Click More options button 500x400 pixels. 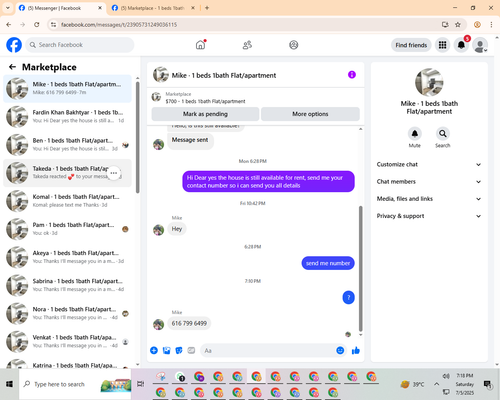coord(310,114)
